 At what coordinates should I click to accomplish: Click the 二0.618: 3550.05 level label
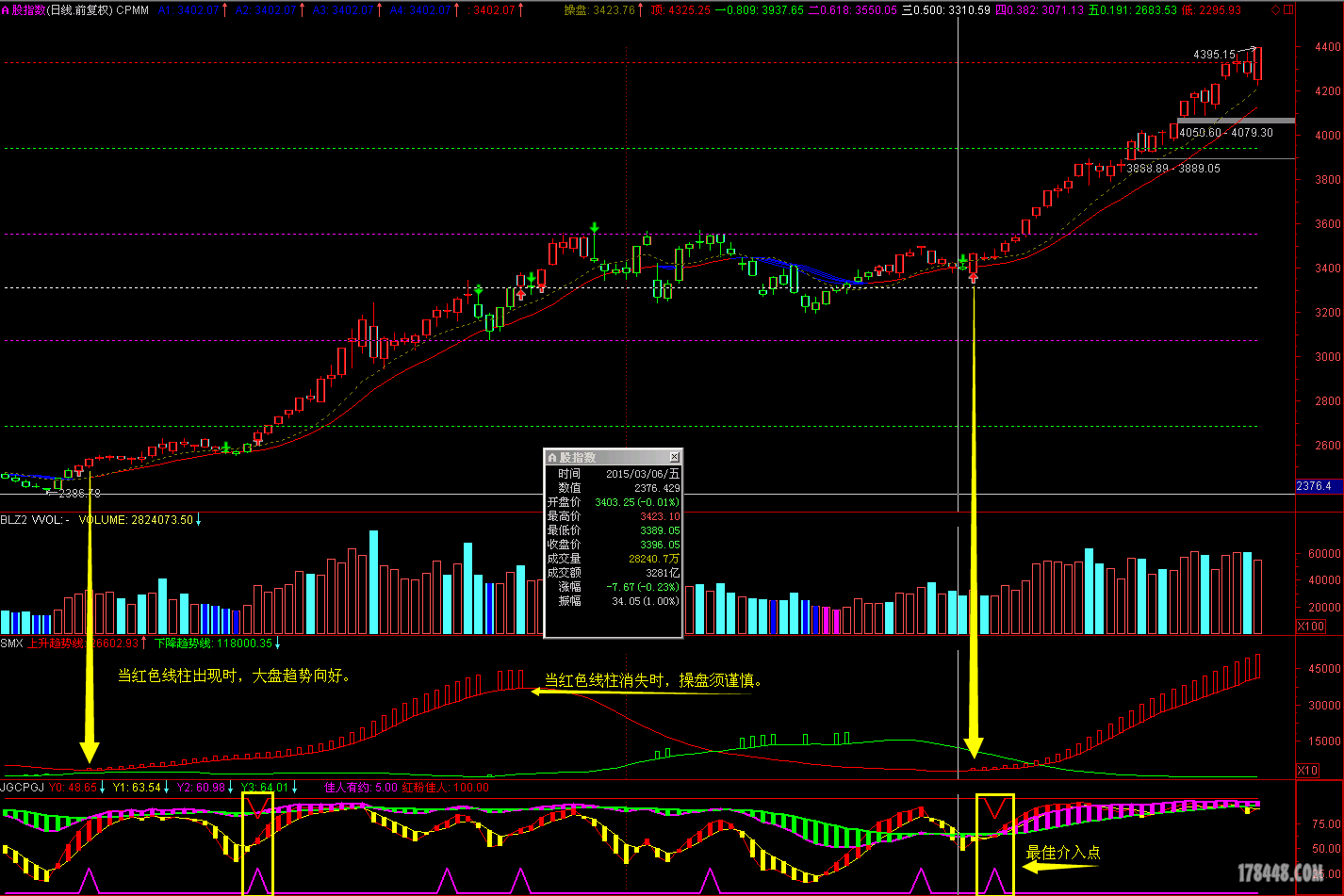coord(853,9)
